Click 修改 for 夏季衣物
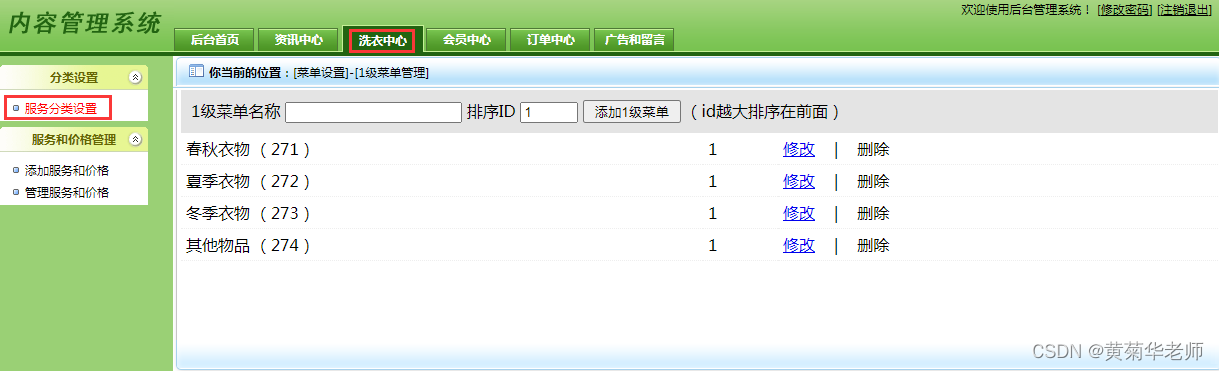This screenshot has width=1219, height=371. (x=799, y=182)
